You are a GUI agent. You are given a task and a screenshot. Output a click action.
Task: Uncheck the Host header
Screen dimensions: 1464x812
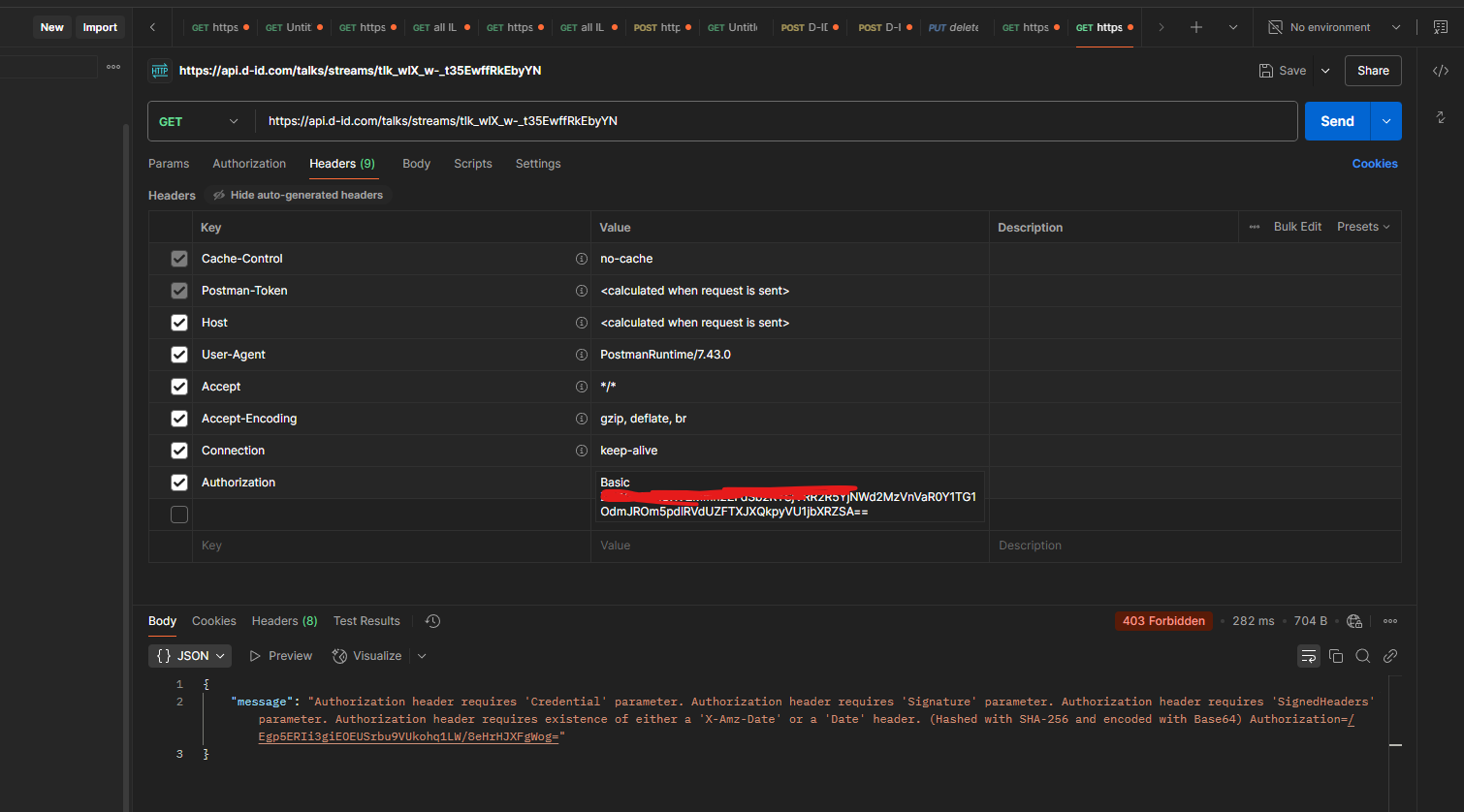point(179,323)
